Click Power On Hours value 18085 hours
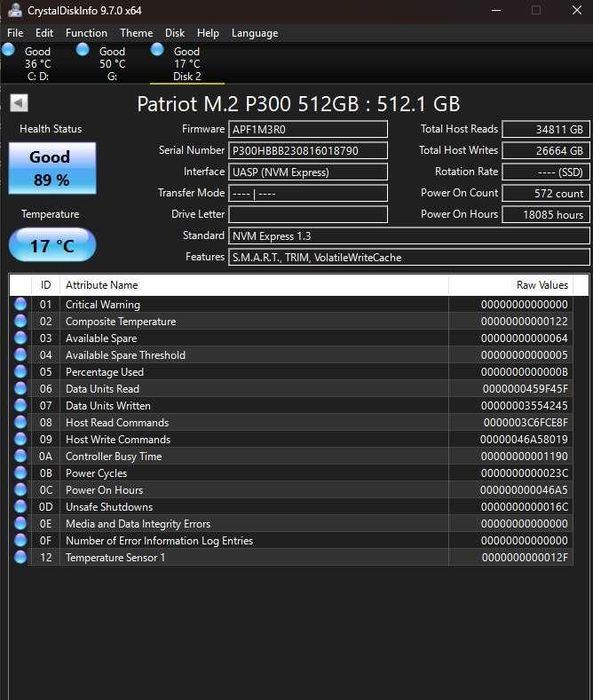The image size is (593, 700). coord(546,214)
